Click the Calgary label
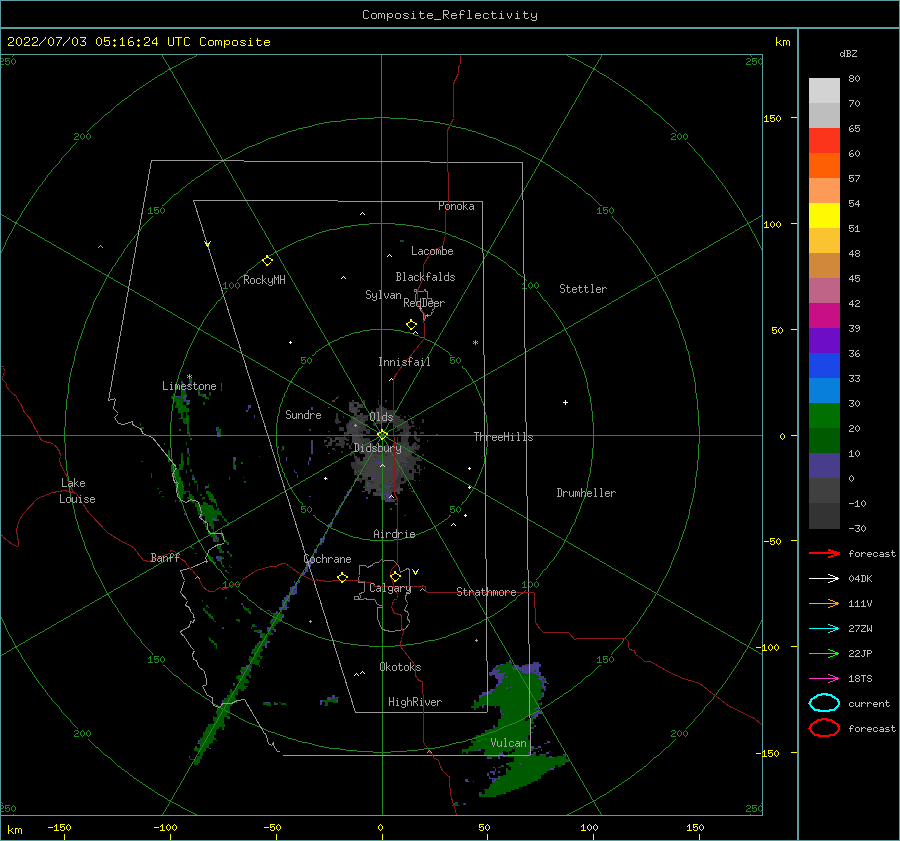Screen dimensions: 900x841 click(x=390, y=588)
